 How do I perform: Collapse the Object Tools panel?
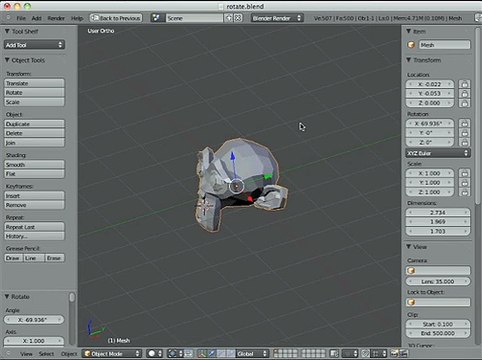click(7, 60)
